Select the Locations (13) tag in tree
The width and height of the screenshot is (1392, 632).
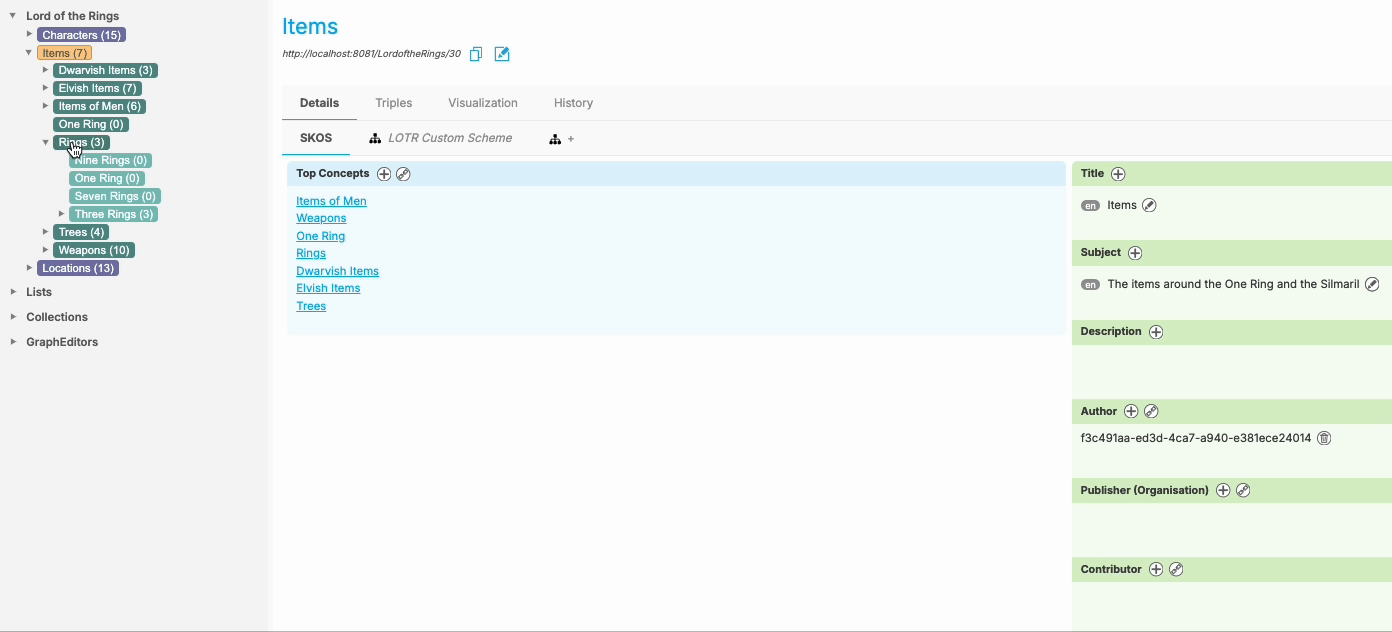(78, 268)
